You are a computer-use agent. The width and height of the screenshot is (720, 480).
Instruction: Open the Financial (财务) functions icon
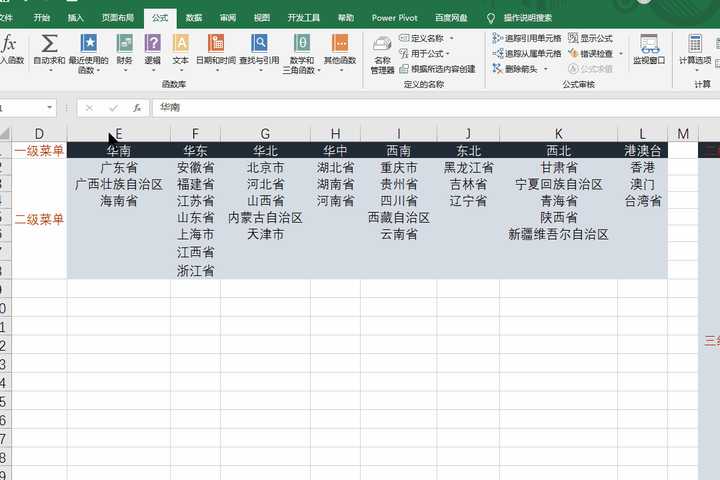(124, 43)
